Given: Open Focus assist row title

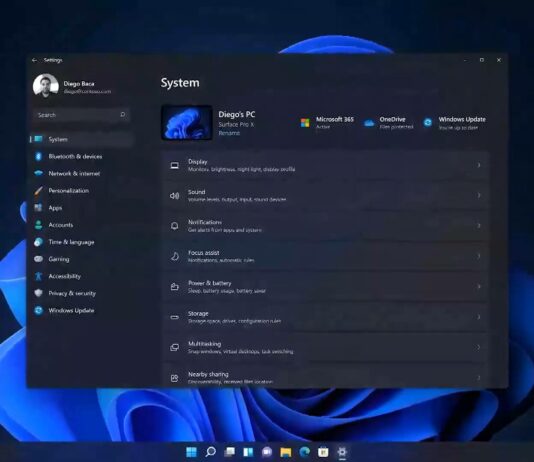Looking at the screenshot, I should (203, 253).
